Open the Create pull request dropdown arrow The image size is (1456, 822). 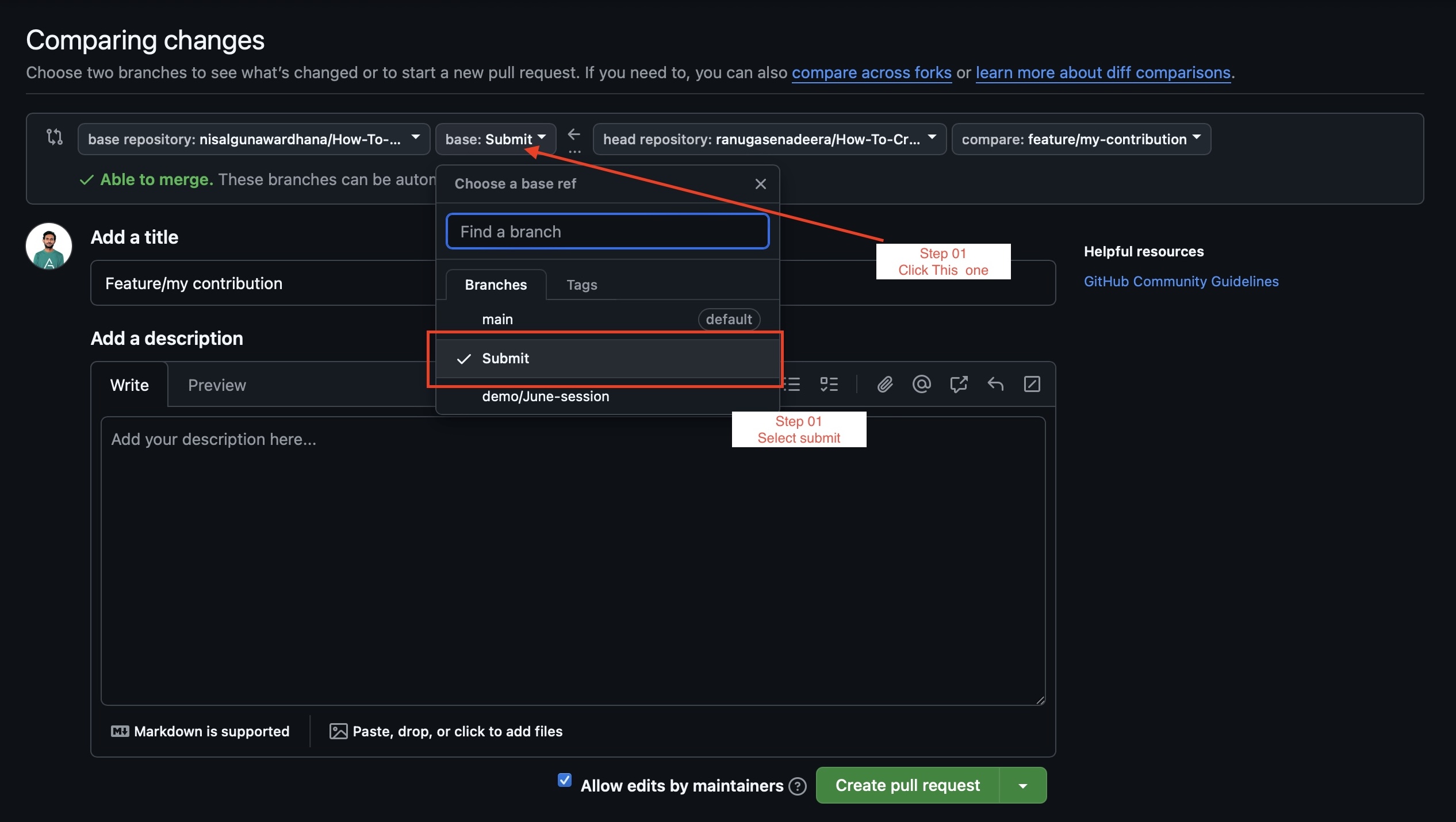1022,785
